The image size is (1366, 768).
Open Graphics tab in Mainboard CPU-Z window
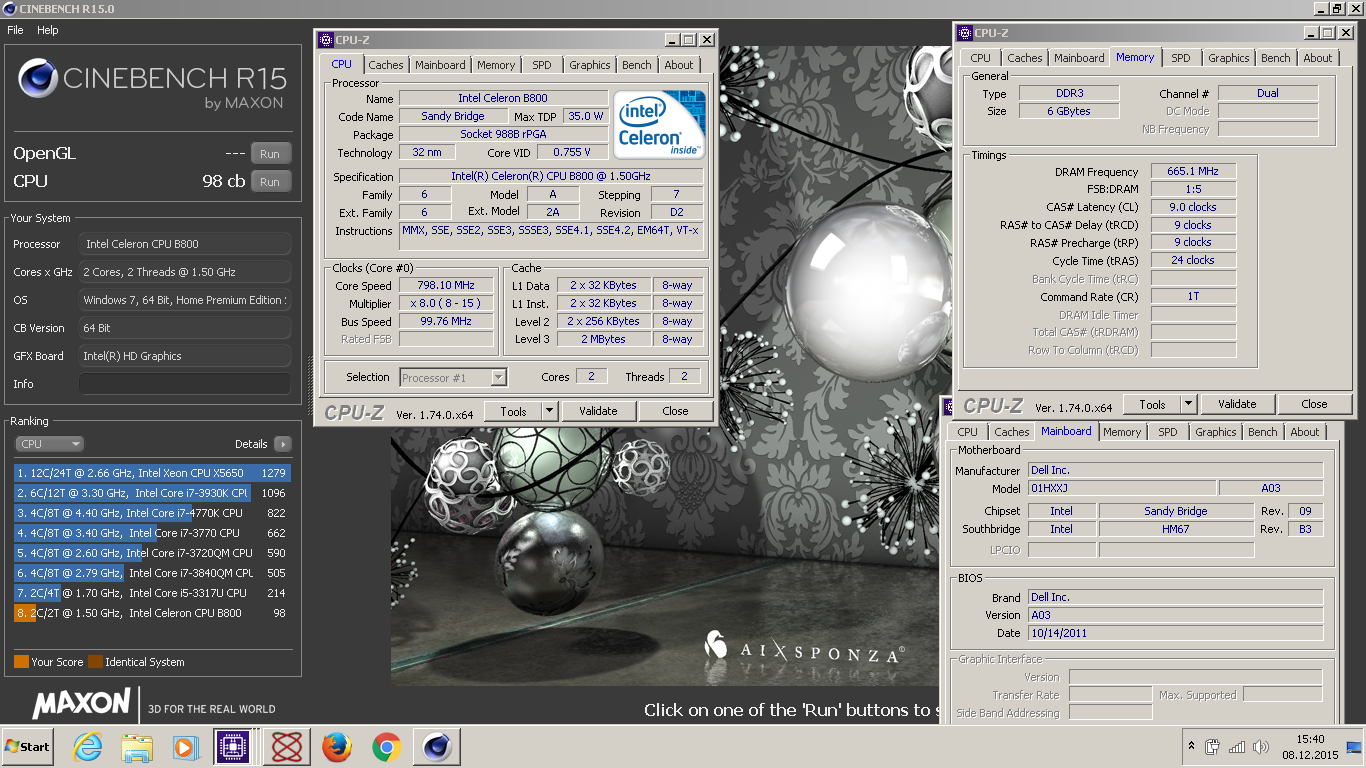click(1216, 432)
